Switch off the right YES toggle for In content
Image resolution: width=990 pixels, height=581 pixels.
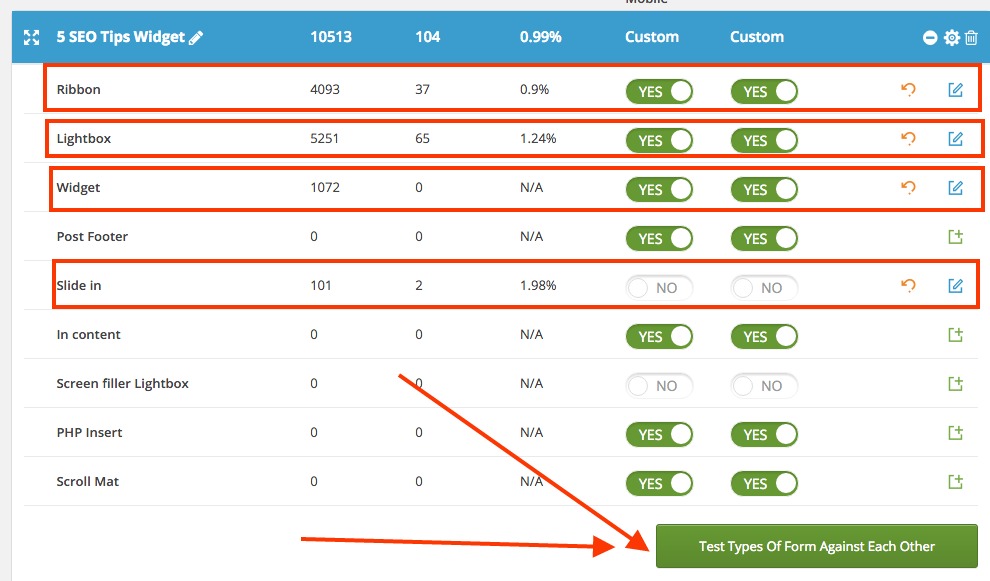tap(764, 336)
